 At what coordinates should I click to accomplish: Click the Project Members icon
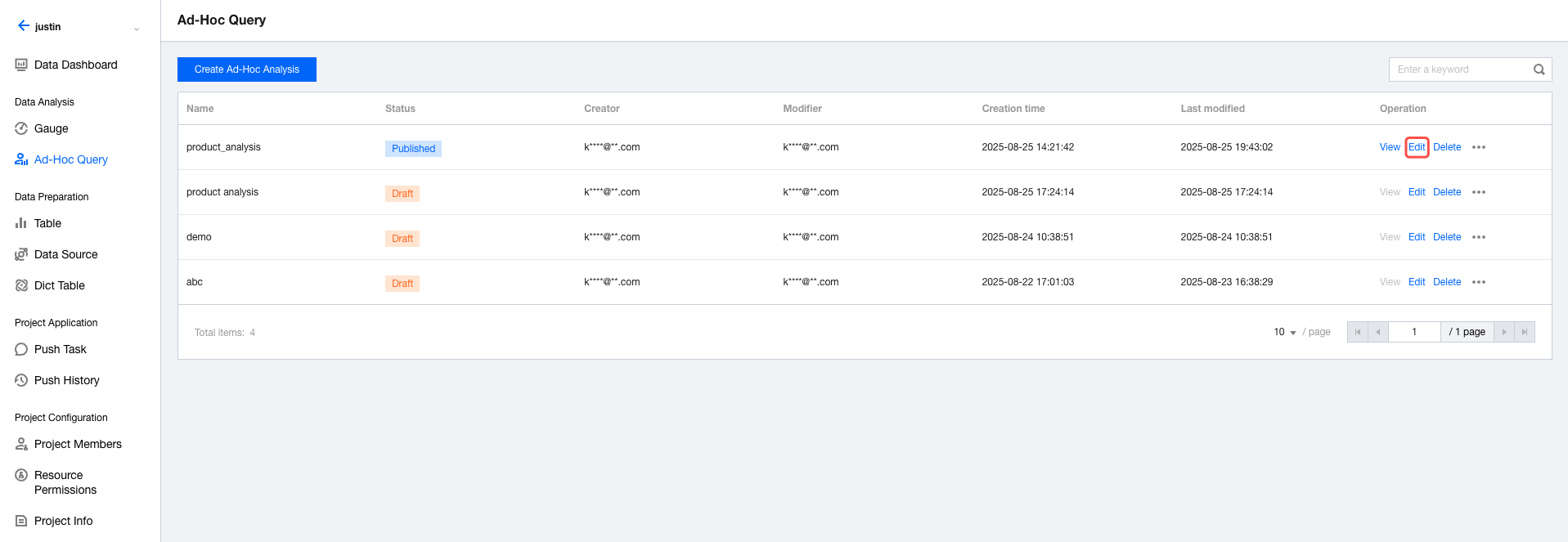pos(21,444)
